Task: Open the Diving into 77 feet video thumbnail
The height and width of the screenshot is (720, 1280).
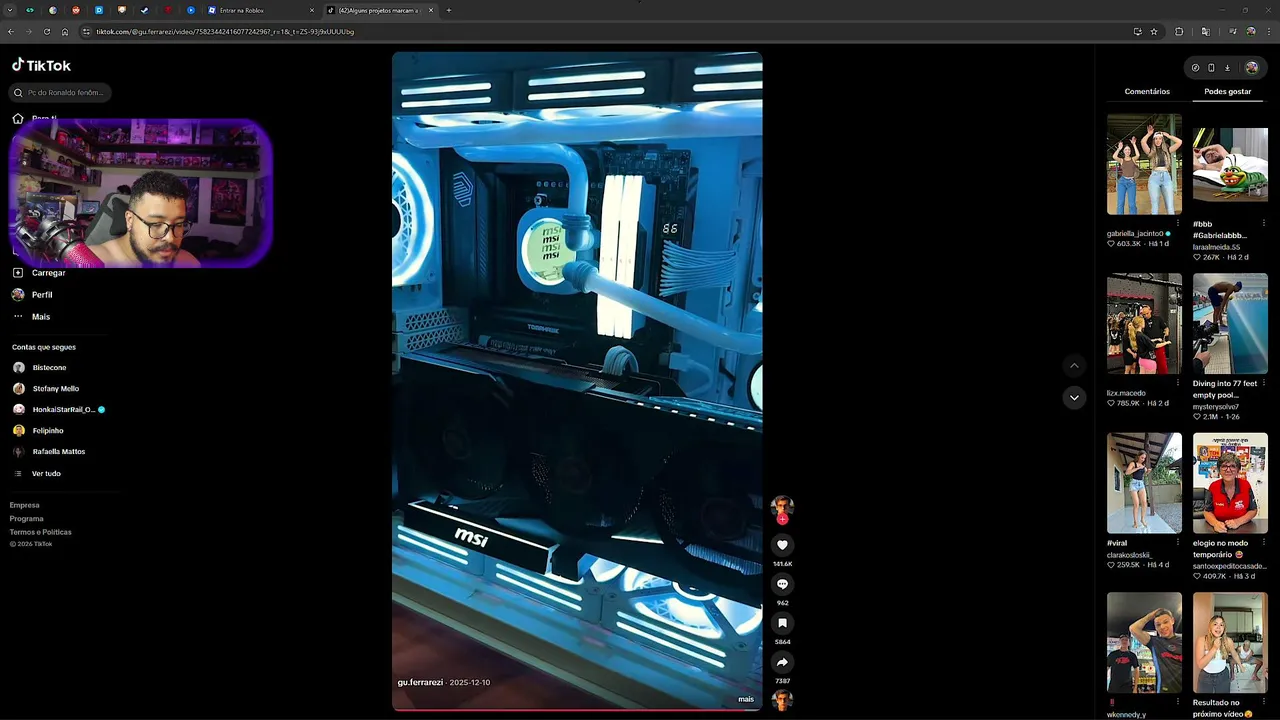Action: tap(1230, 324)
